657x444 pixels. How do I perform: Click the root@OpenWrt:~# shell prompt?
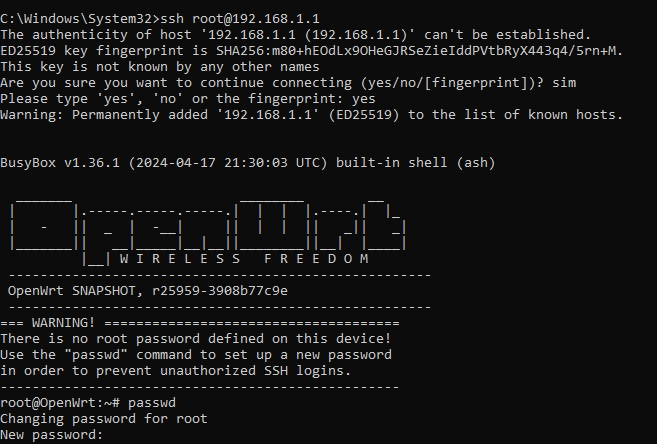point(60,403)
